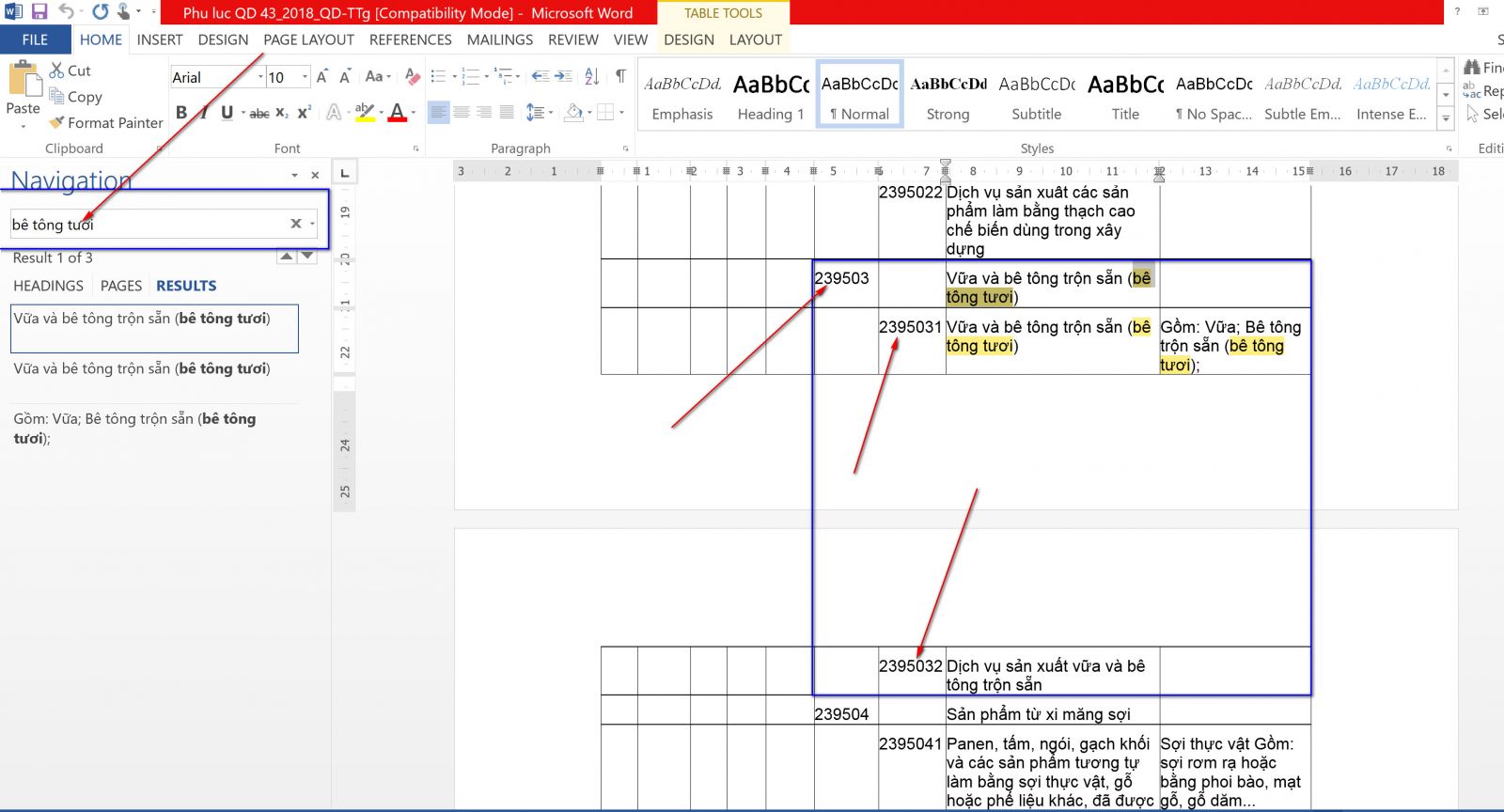
Task: Click the Navigation search text field
Action: (146, 225)
